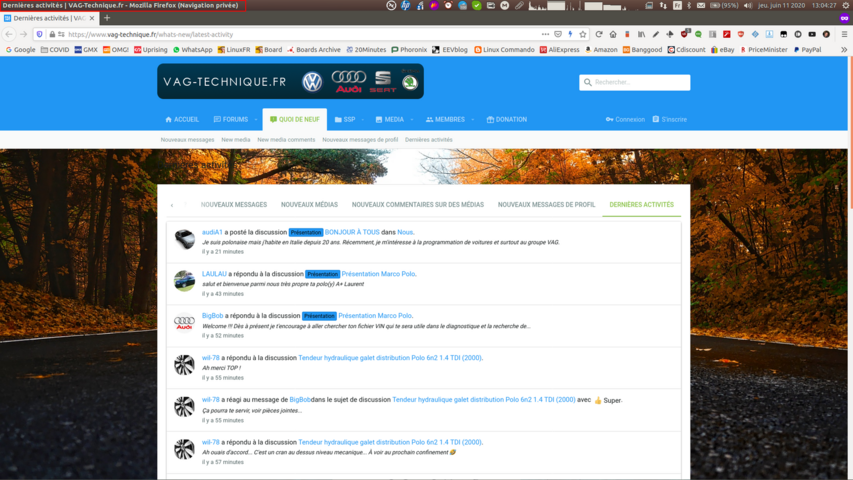Image resolution: width=853 pixels, height=480 pixels.
Task: Click S'inscrire to register
Action: (x=670, y=119)
